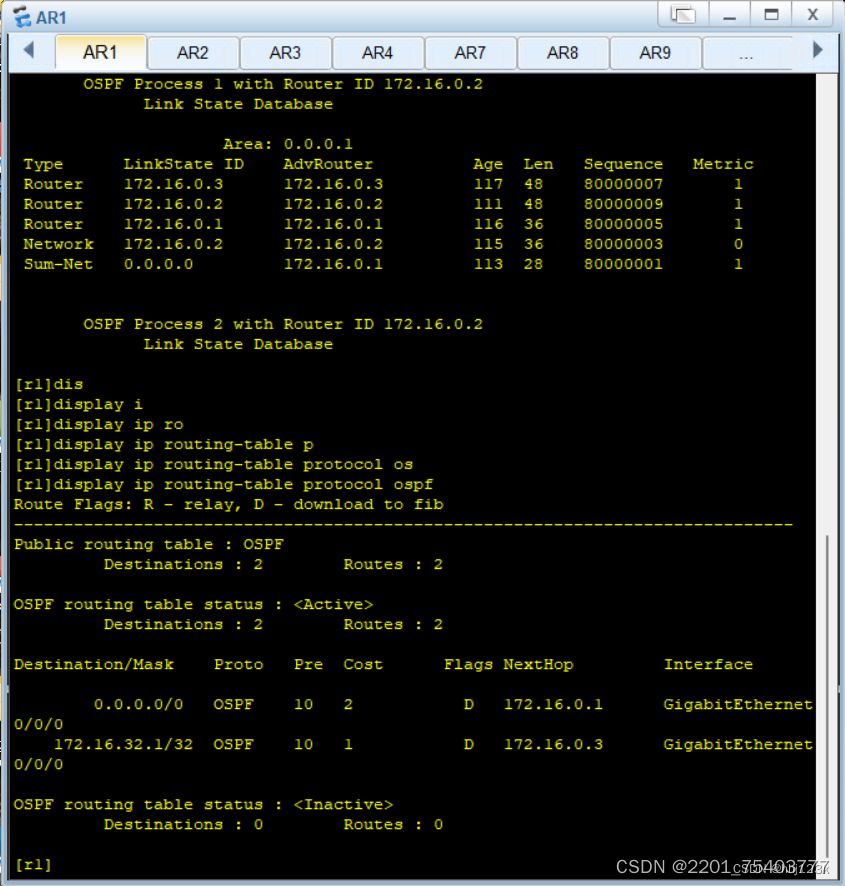Switch to the AR3 tab

tap(285, 53)
